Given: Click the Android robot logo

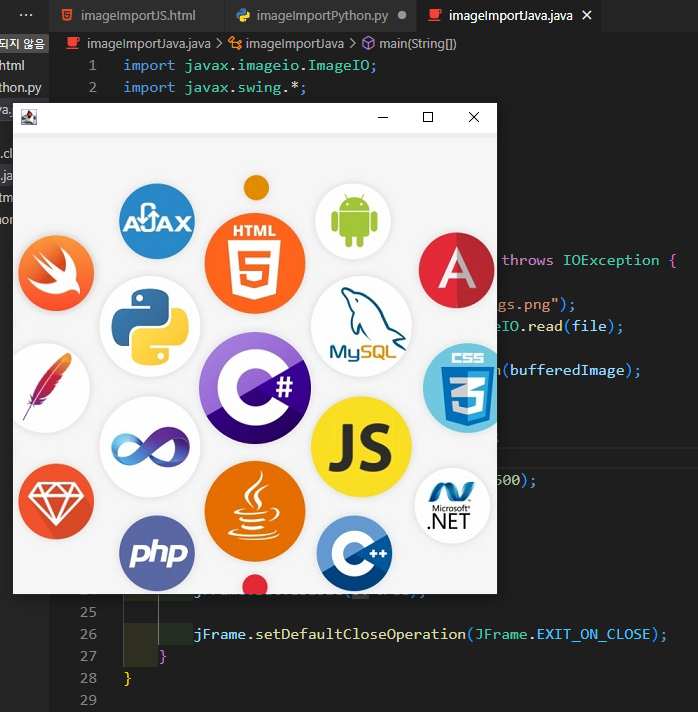Looking at the screenshot, I should [x=354, y=221].
